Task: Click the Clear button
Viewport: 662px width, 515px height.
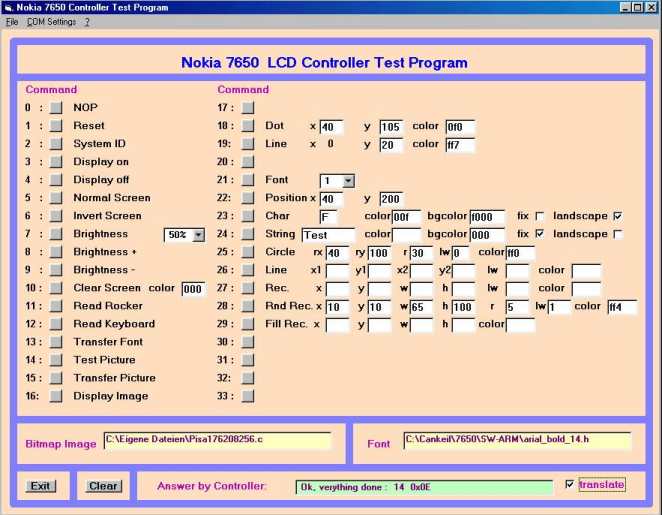Action: [103, 486]
